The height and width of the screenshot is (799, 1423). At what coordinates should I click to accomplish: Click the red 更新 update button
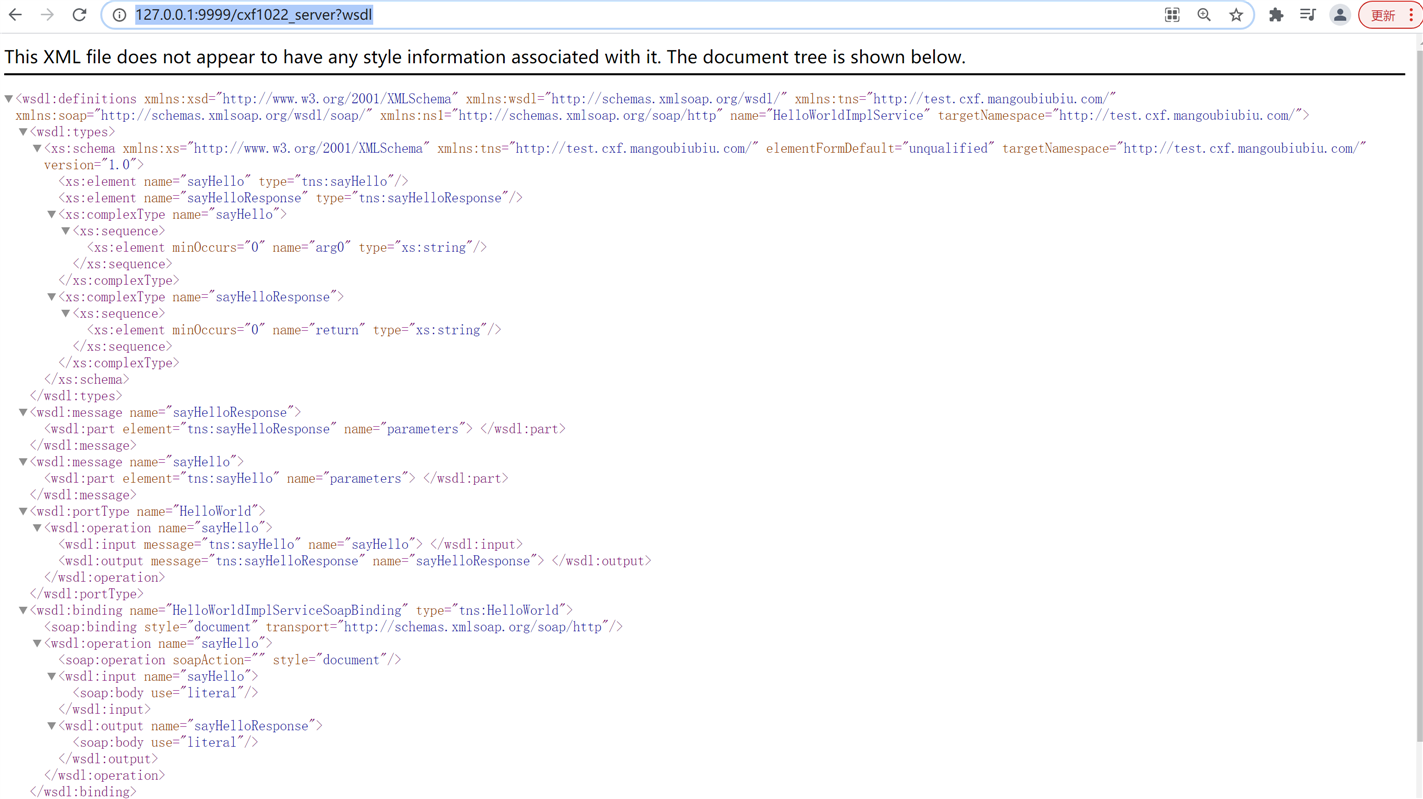[x=1383, y=15]
